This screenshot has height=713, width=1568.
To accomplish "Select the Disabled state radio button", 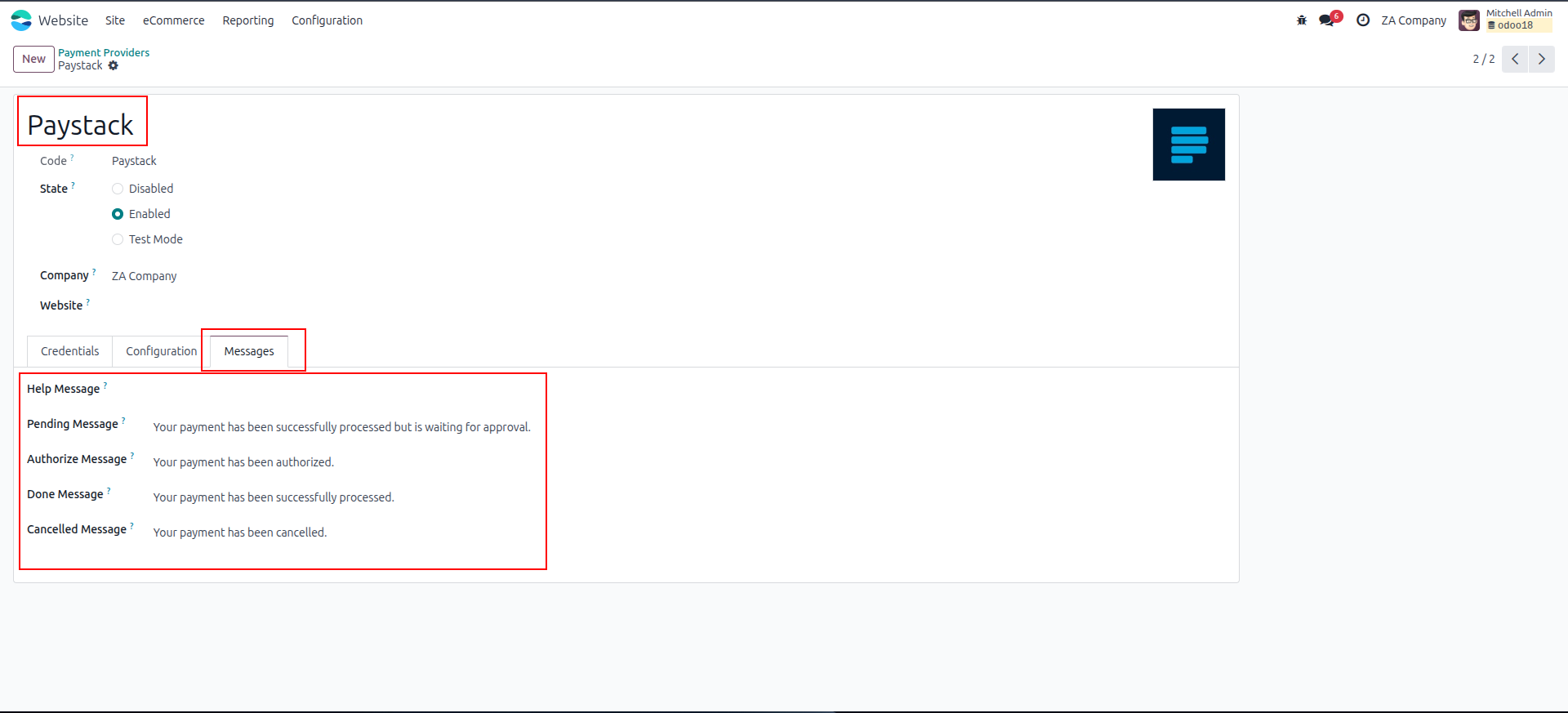I will (x=118, y=189).
